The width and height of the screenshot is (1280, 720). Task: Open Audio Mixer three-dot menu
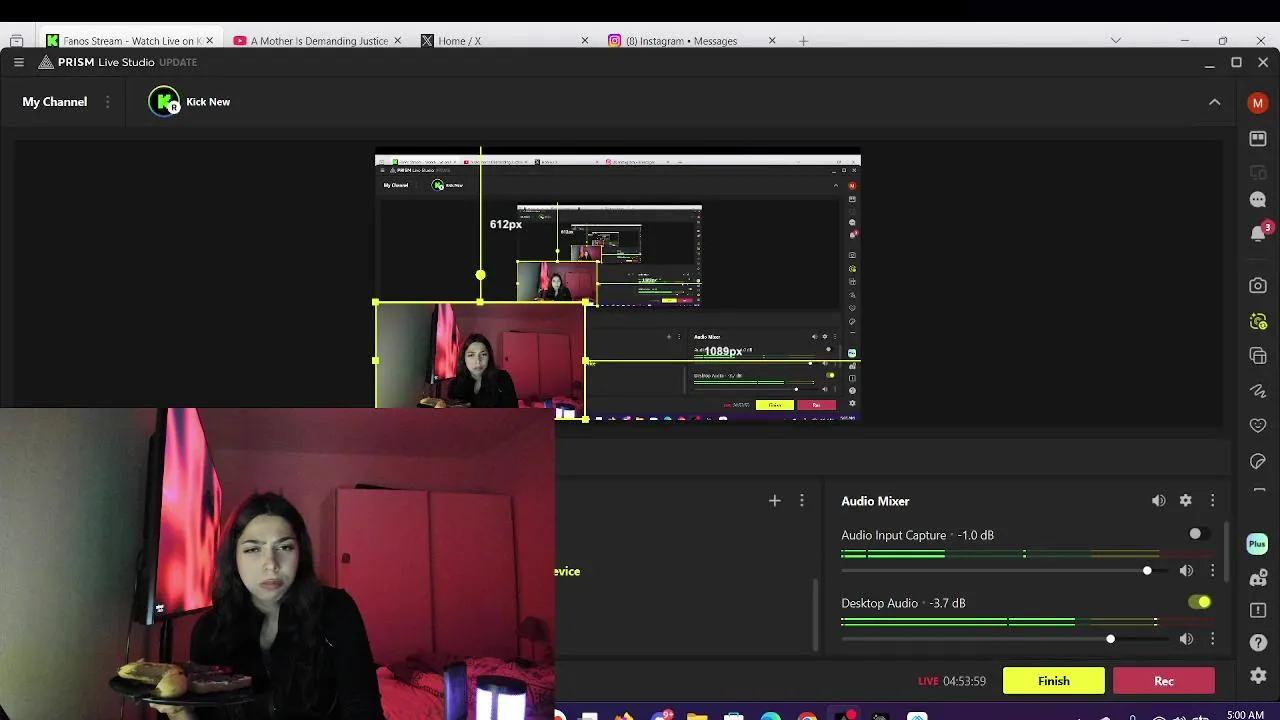tap(1212, 501)
